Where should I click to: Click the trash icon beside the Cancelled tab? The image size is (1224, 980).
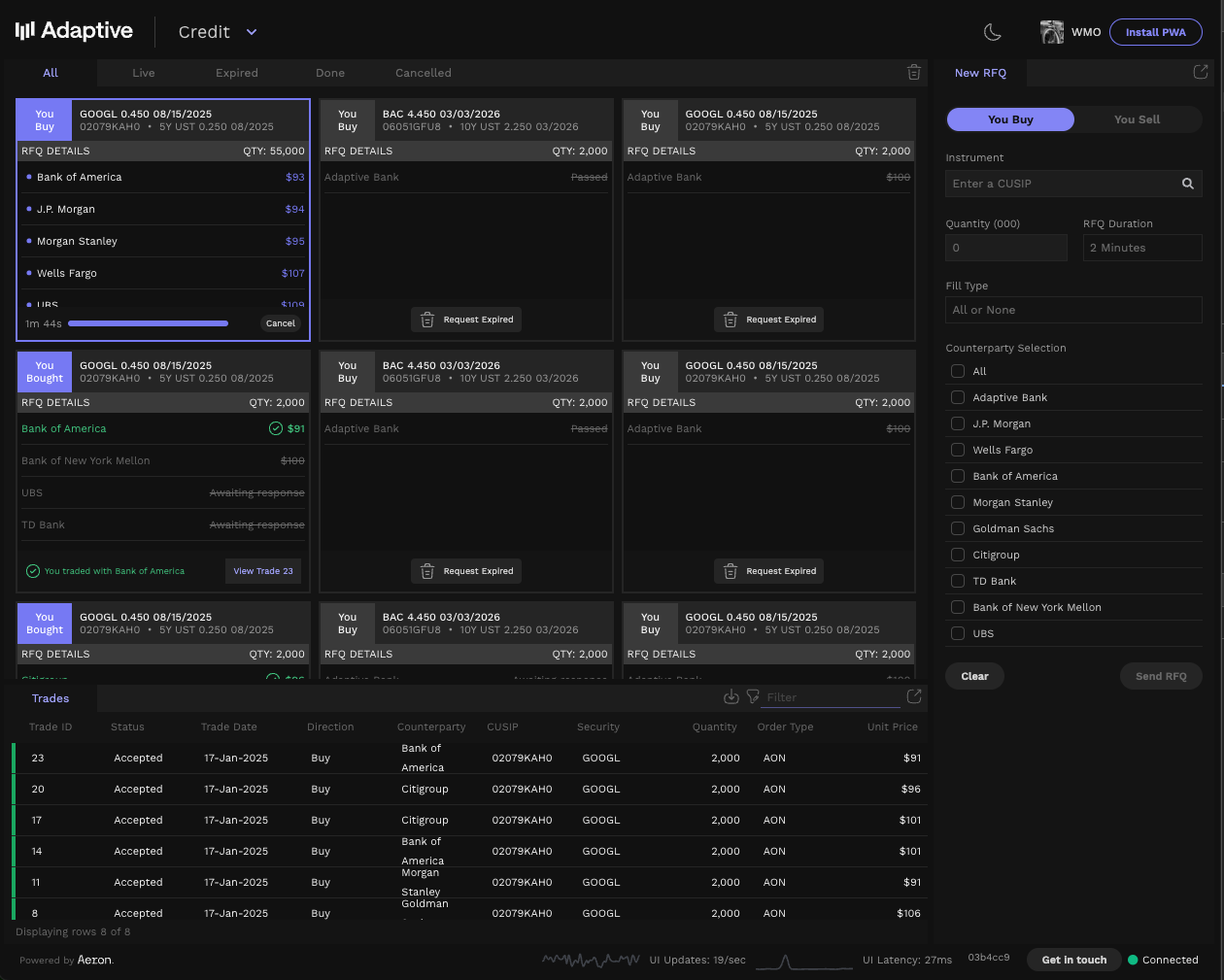point(913,72)
